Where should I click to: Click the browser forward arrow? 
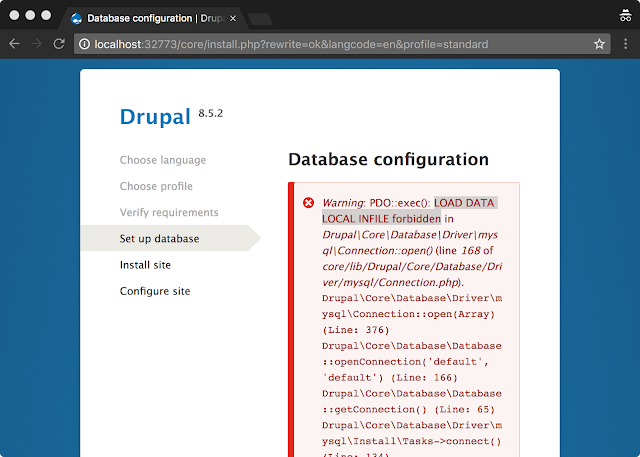(x=37, y=44)
